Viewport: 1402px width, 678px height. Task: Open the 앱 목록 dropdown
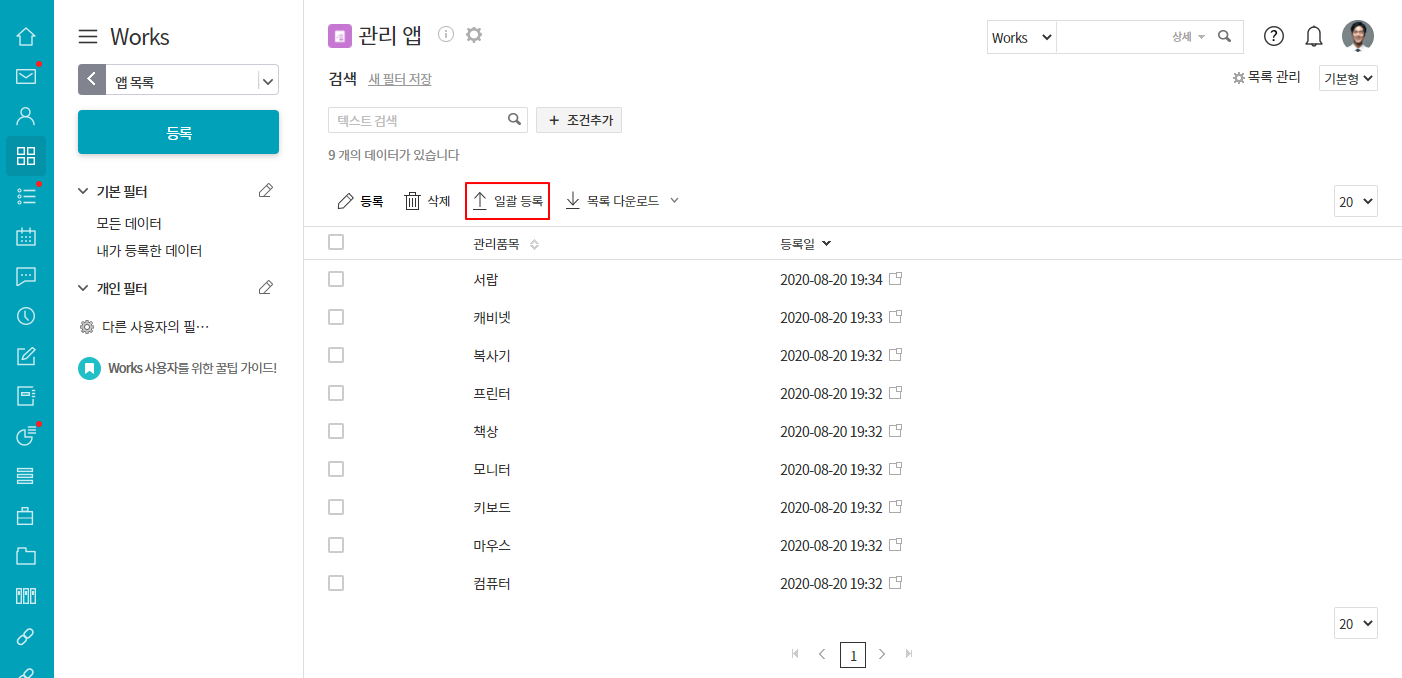click(x=267, y=81)
